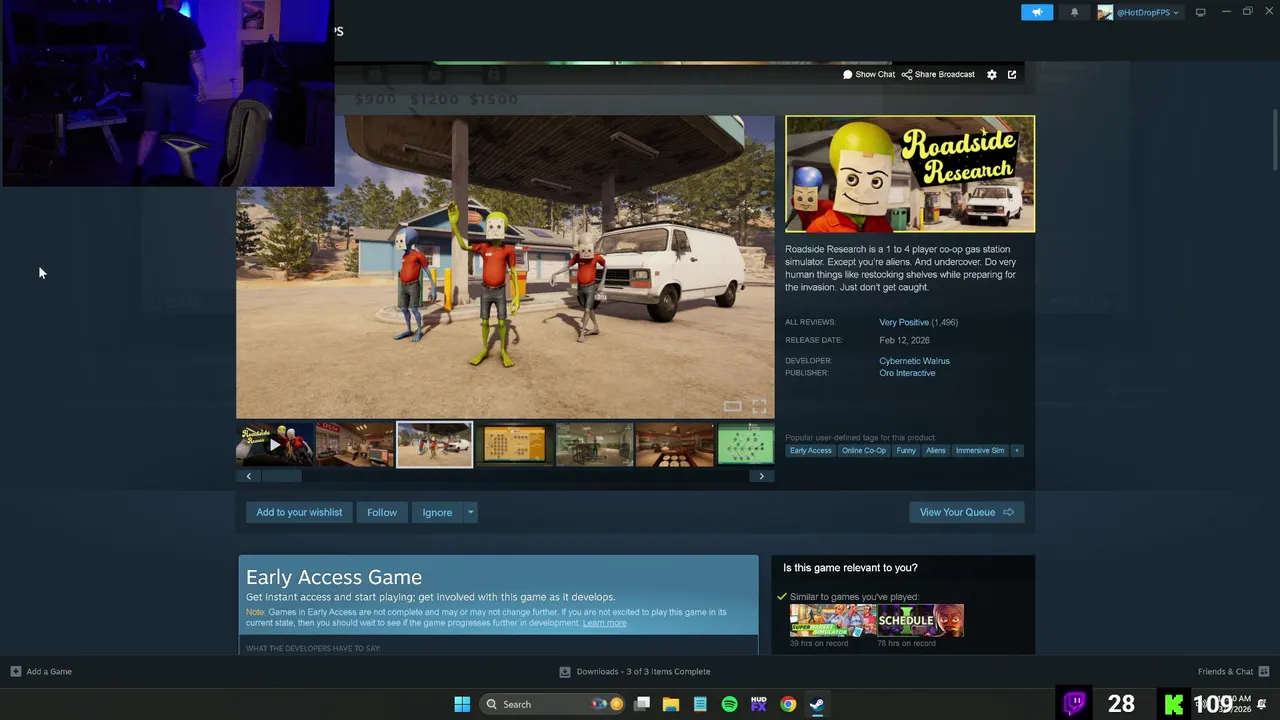Click Add to your wishlist
Image resolution: width=1280 pixels, height=720 pixels.
(x=299, y=512)
